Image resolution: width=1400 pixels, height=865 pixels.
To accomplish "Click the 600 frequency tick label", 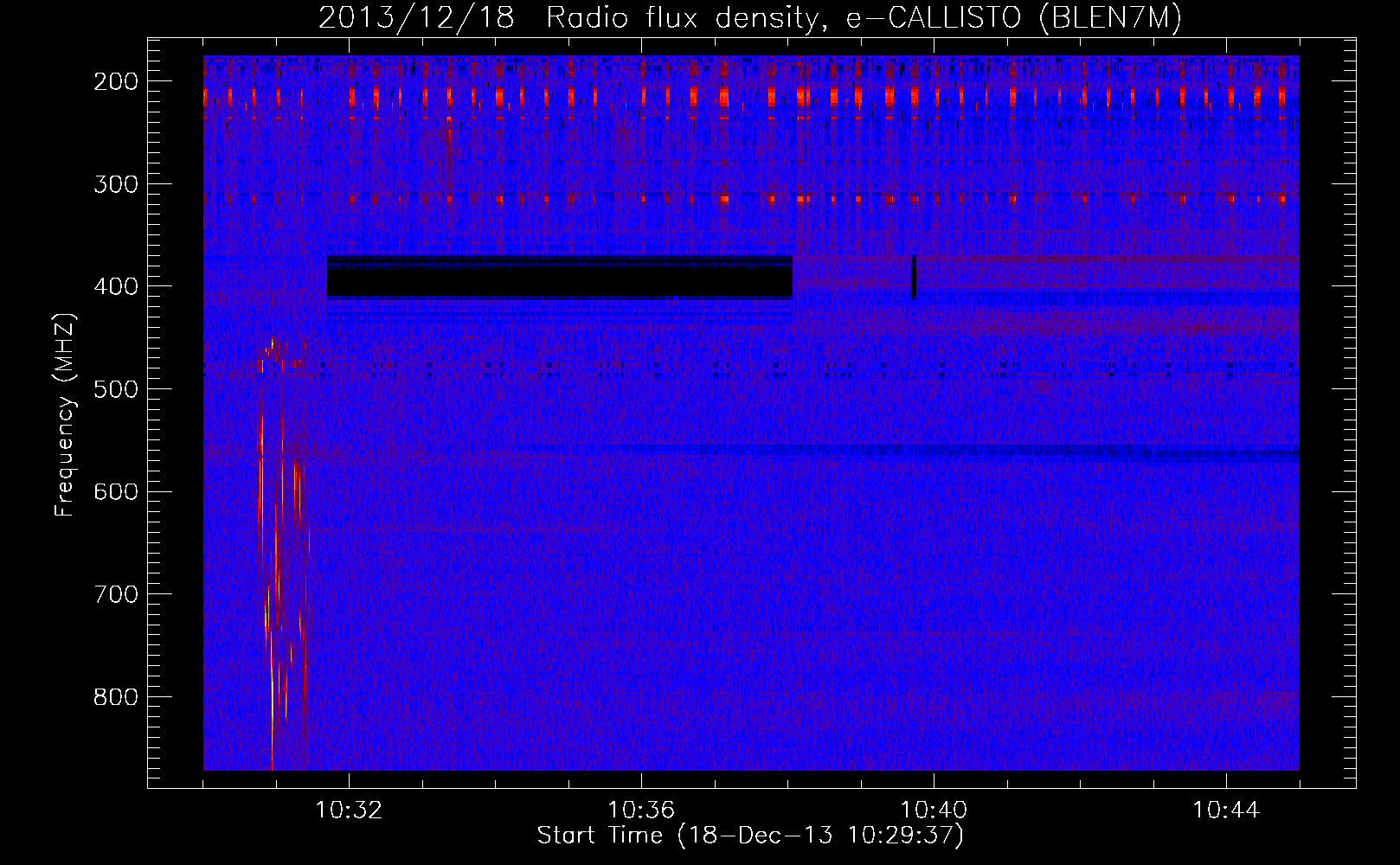I will tap(115, 491).
